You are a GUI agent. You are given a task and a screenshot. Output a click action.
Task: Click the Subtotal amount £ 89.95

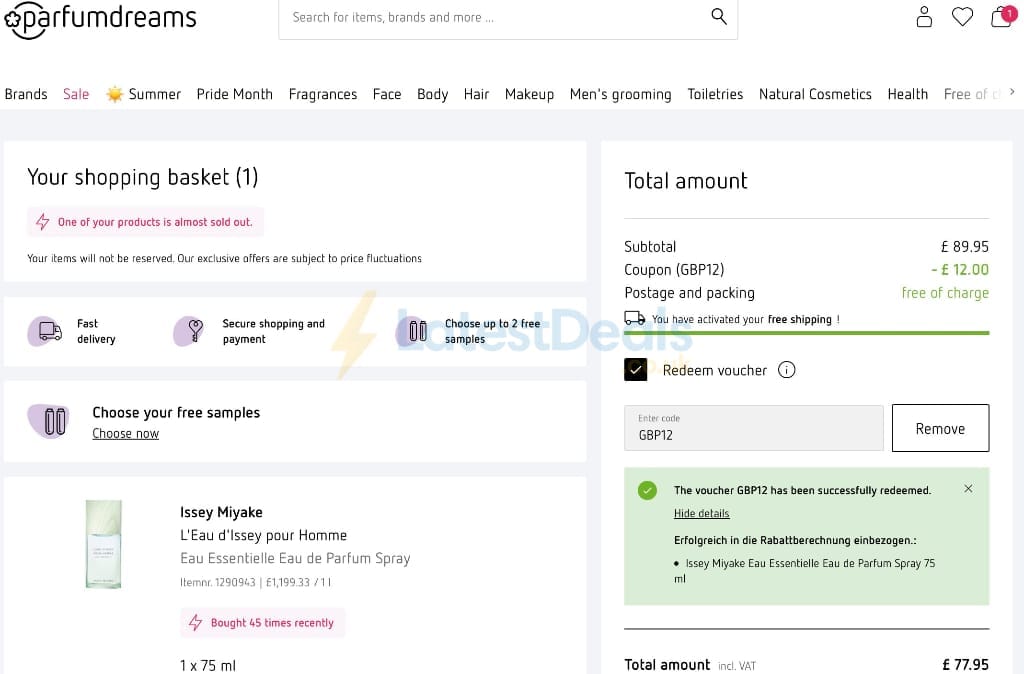(x=965, y=247)
